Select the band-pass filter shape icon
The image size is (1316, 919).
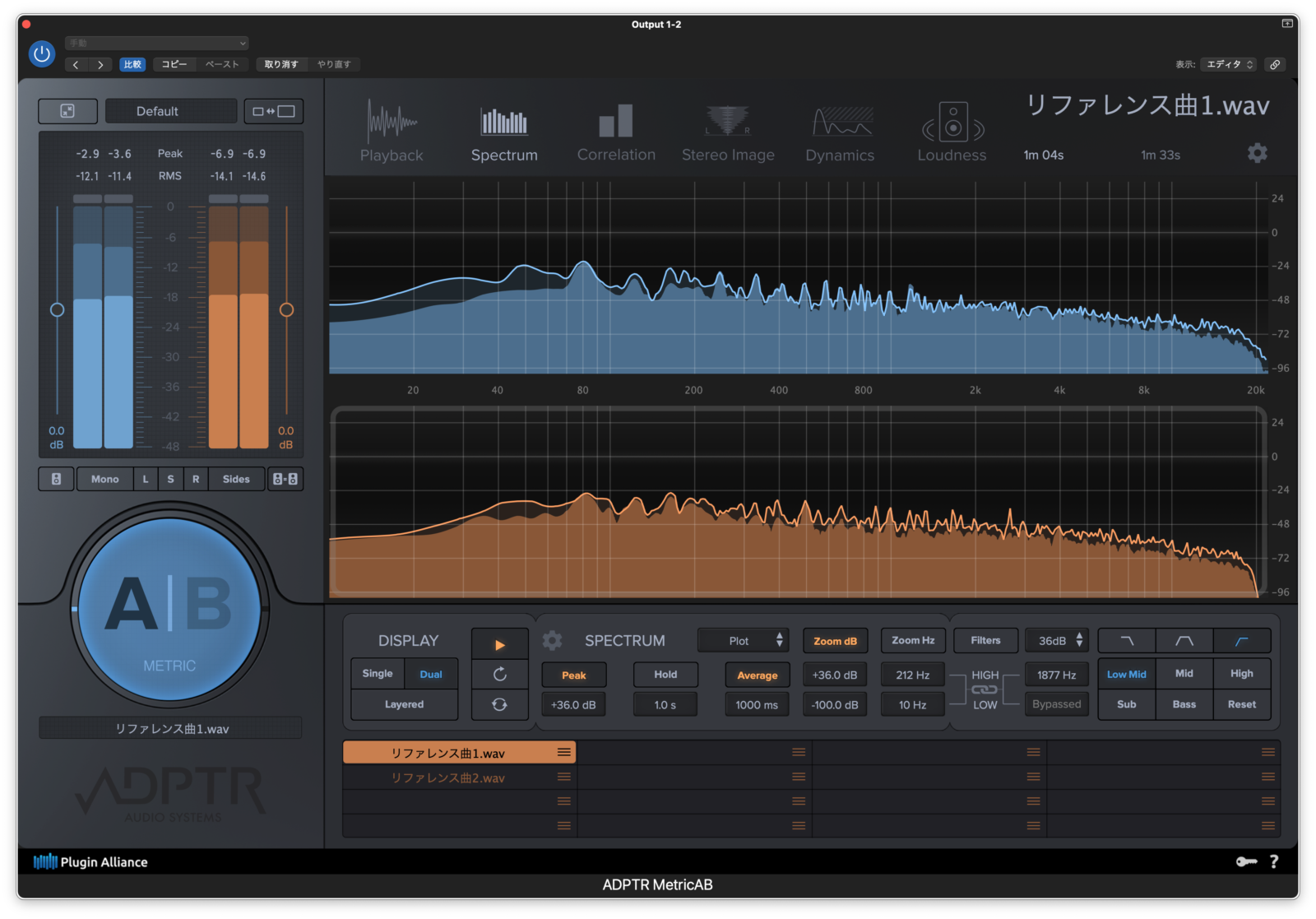point(1184,640)
